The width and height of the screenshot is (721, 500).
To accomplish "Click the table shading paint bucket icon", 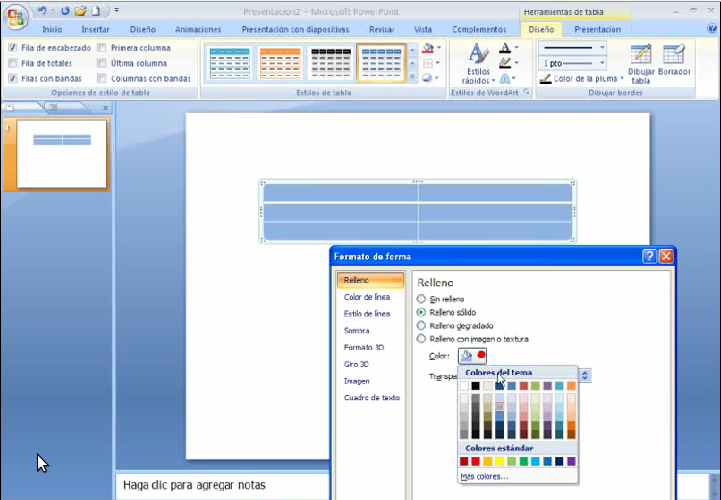I will 428,47.
